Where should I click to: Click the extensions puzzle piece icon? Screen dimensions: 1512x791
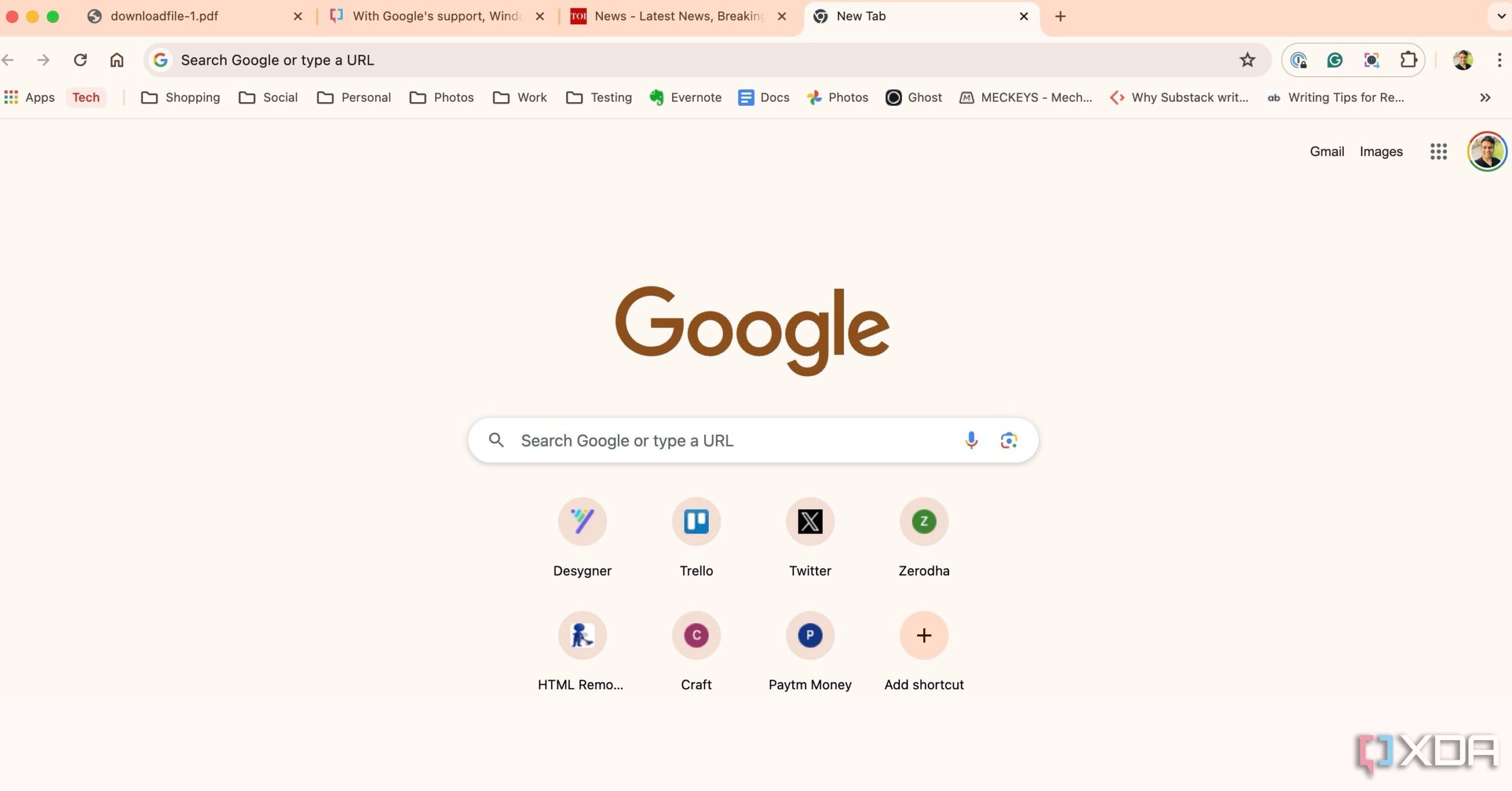pos(1408,59)
